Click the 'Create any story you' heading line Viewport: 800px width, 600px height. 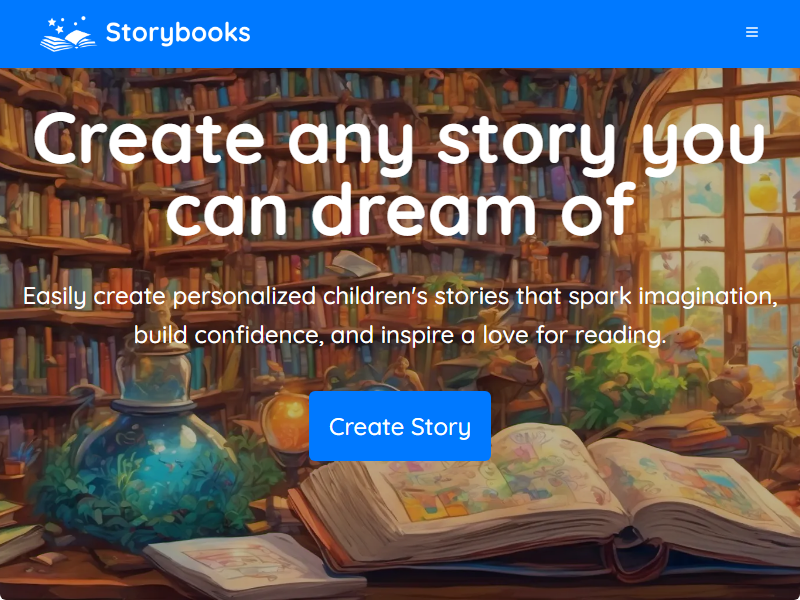pos(400,139)
